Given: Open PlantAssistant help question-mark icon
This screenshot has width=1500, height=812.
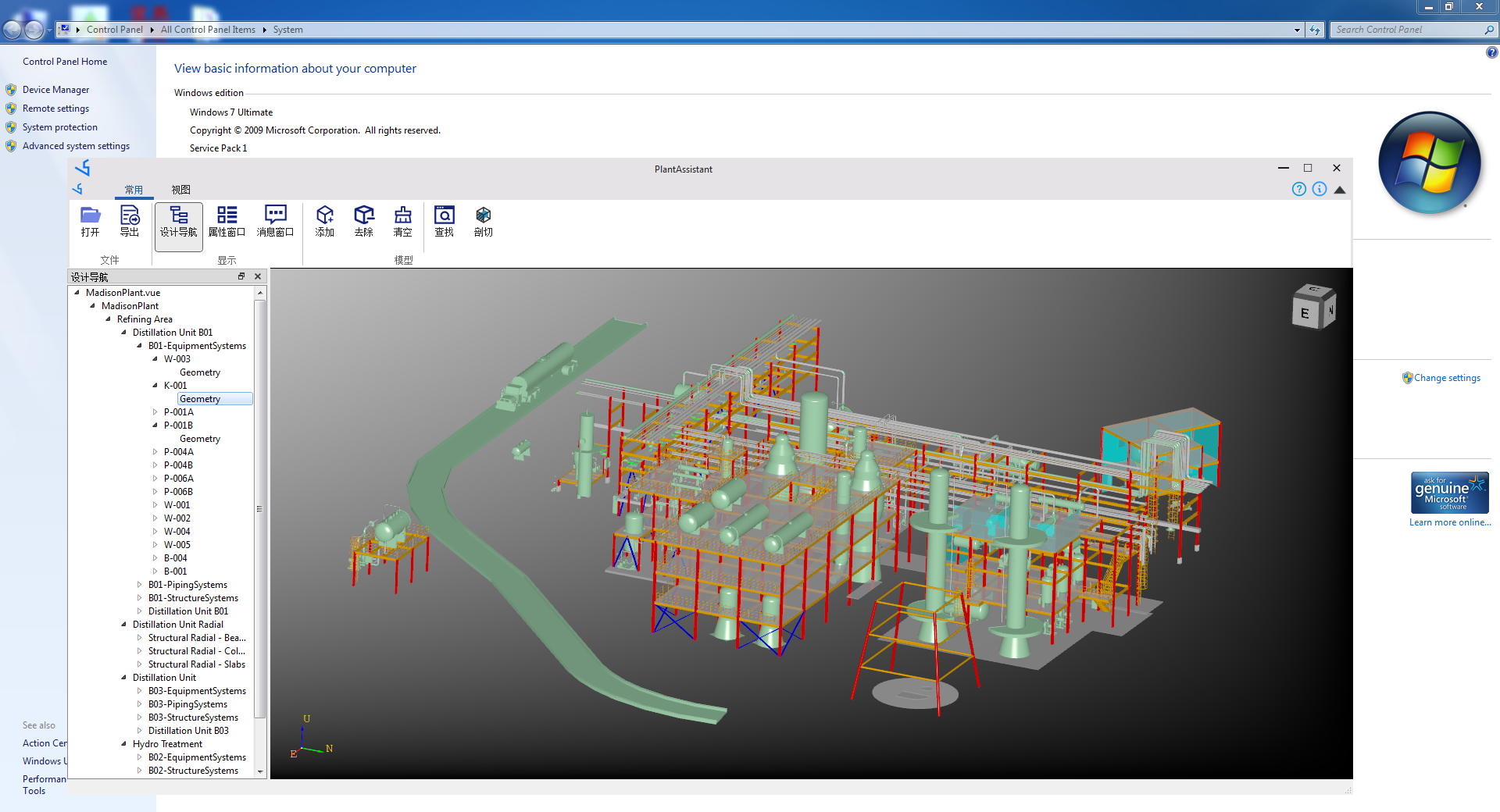Looking at the screenshot, I should 1299,189.
